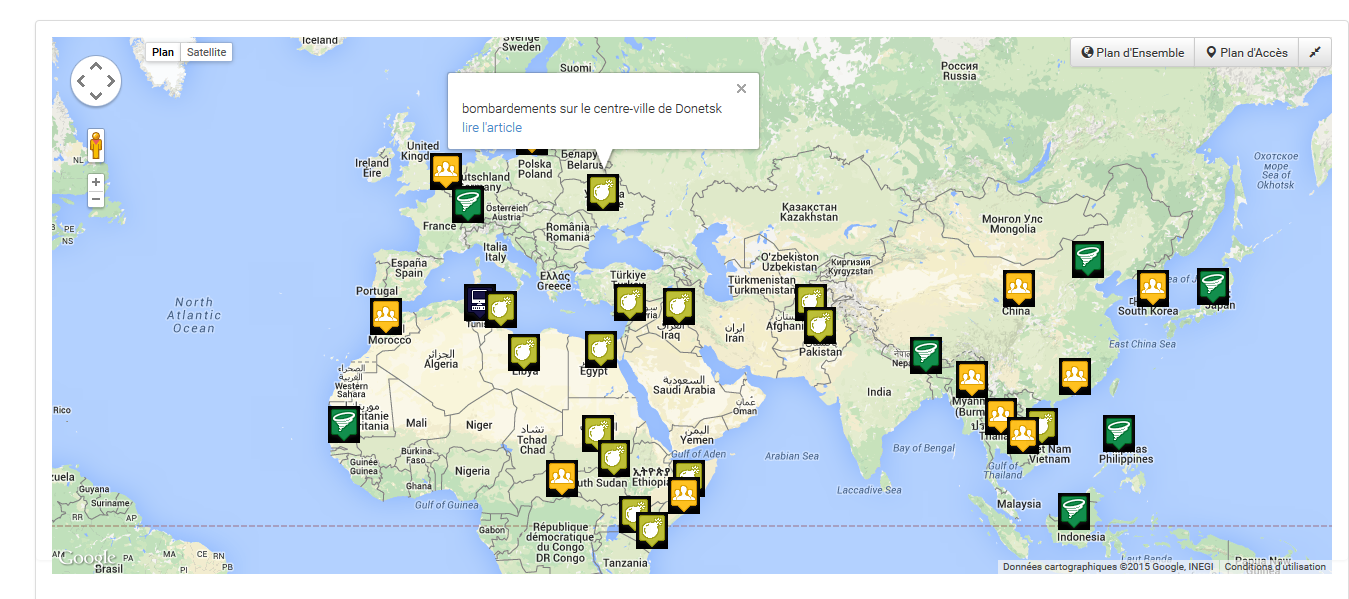Pan the map left

pyautogui.click(x=81, y=81)
